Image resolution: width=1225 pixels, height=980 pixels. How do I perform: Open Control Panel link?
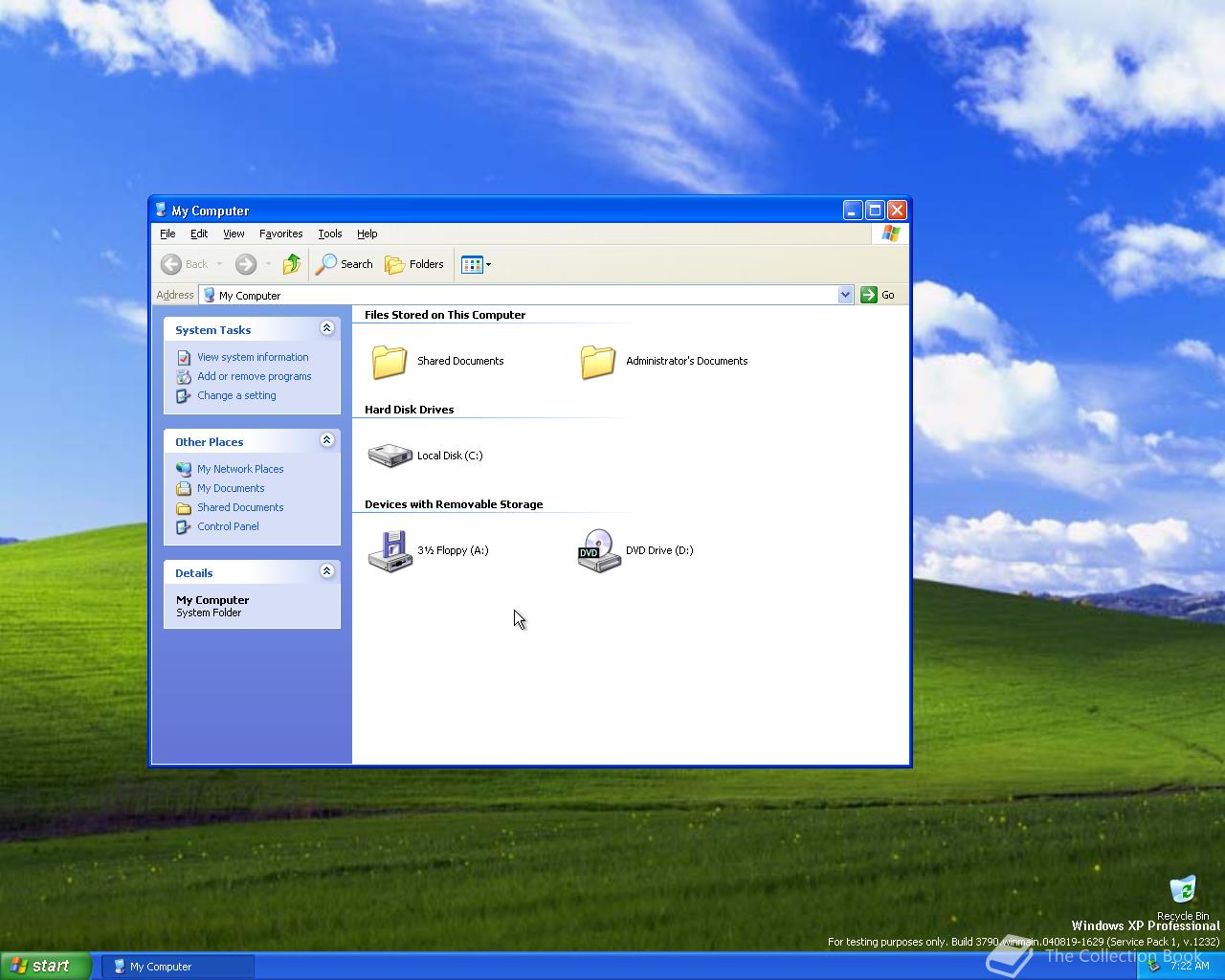228,526
